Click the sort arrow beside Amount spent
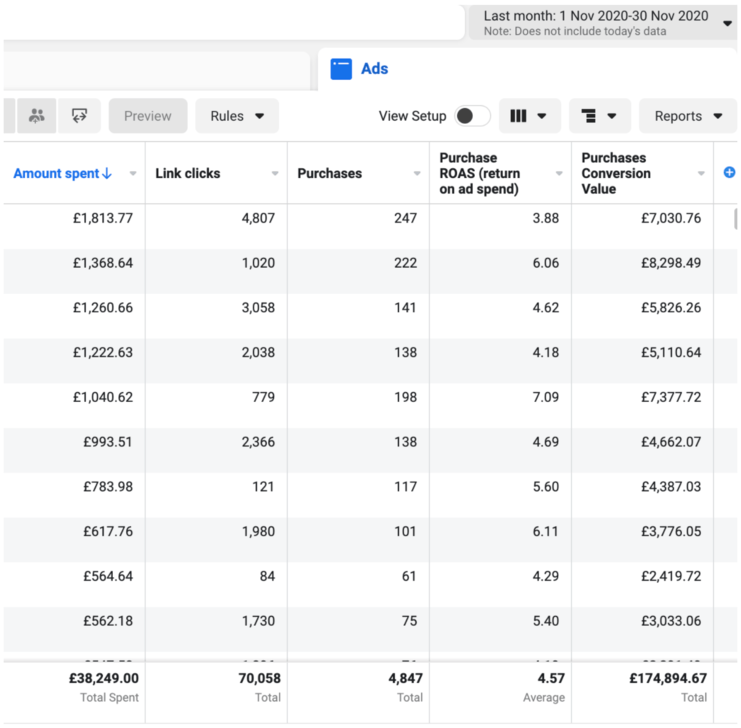Viewport: 741px width, 728px height. tap(107, 173)
